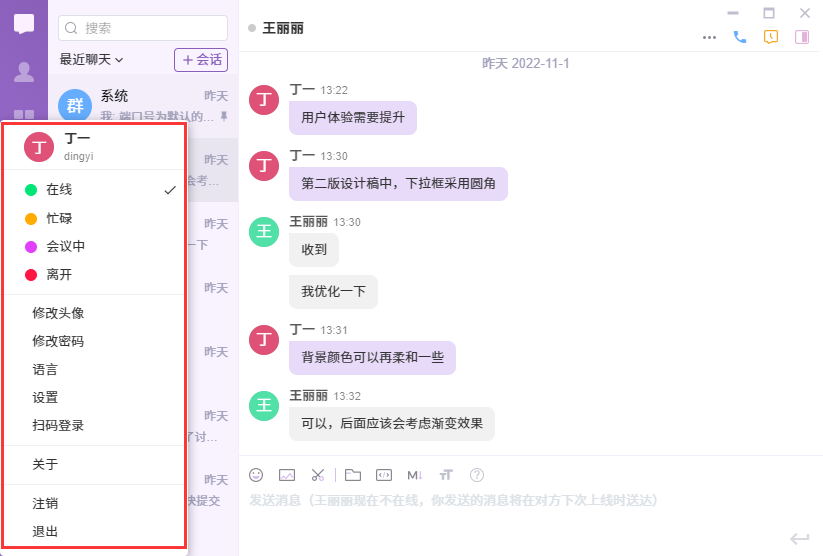Viewport: 823px width, 556px height.
Task: Open the three-dots more options menu
Action: pyautogui.click(x=710, y=37)
